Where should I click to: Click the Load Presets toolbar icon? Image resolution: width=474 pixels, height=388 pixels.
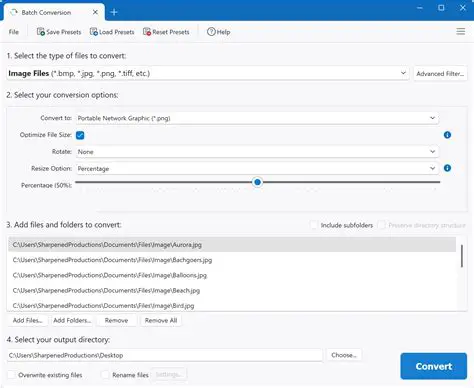pos(94,32)
